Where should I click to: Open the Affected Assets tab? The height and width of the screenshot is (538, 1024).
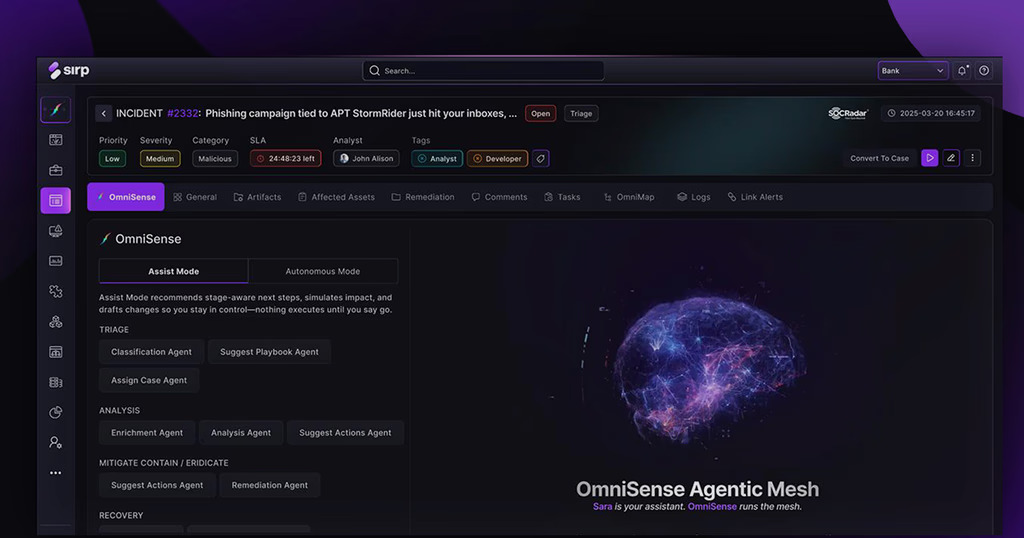(x=336, y=197)
